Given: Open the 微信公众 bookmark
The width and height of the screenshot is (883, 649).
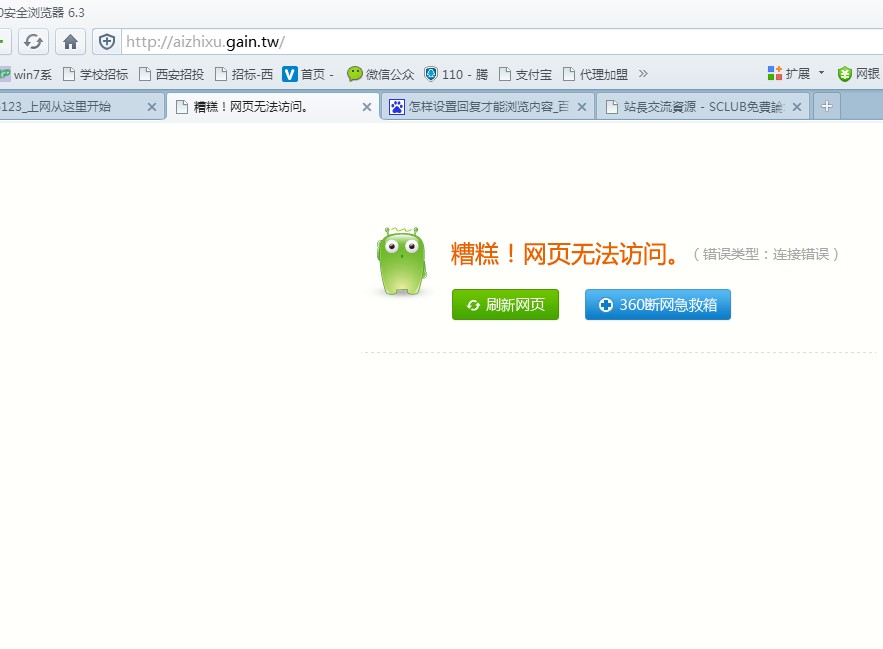Looking at the screenshot, I should 380,74.
